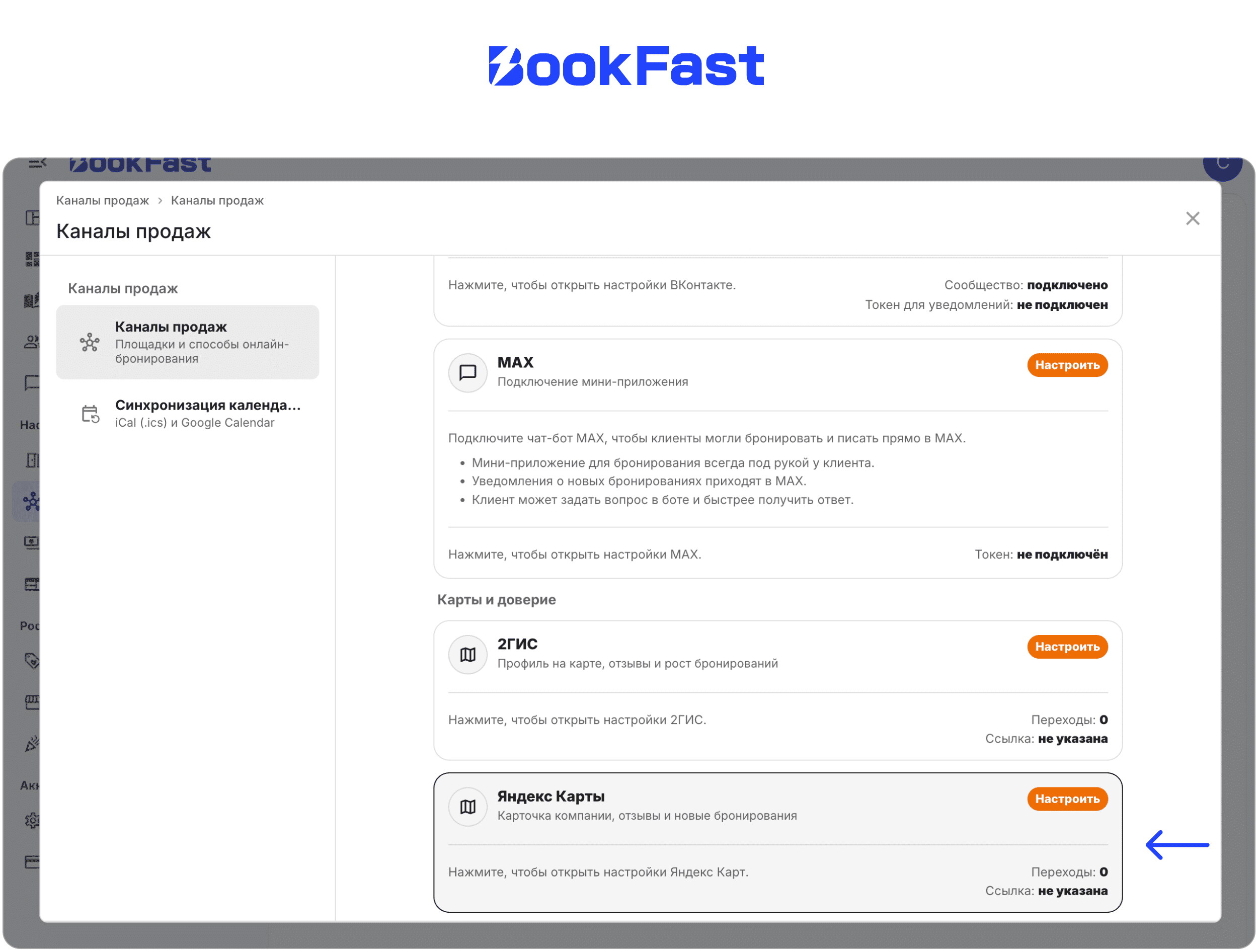Click 'Ссылка: не указана' on Яндекс Карты card
This screenshot has height=952, width=1258.
pos(1046,891)
